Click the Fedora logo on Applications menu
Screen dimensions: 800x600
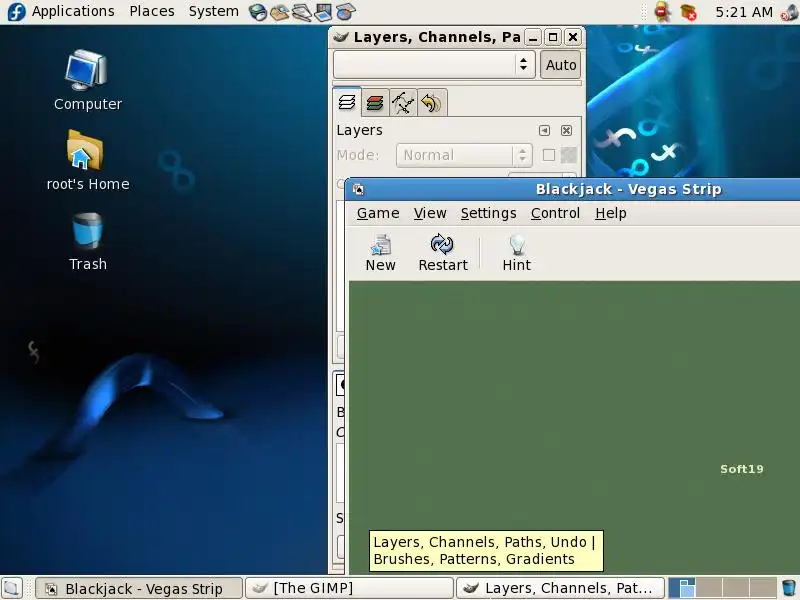click(x=16, y=12)
